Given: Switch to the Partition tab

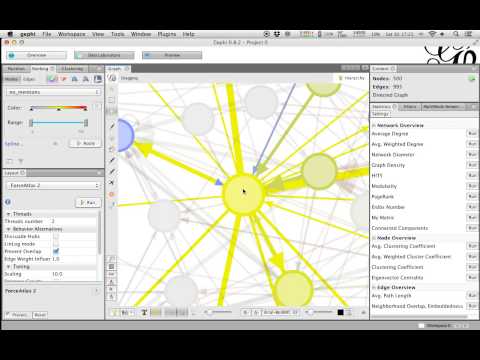Looking at the screenshot, I should pyautogui.click(x=16, y=69).
